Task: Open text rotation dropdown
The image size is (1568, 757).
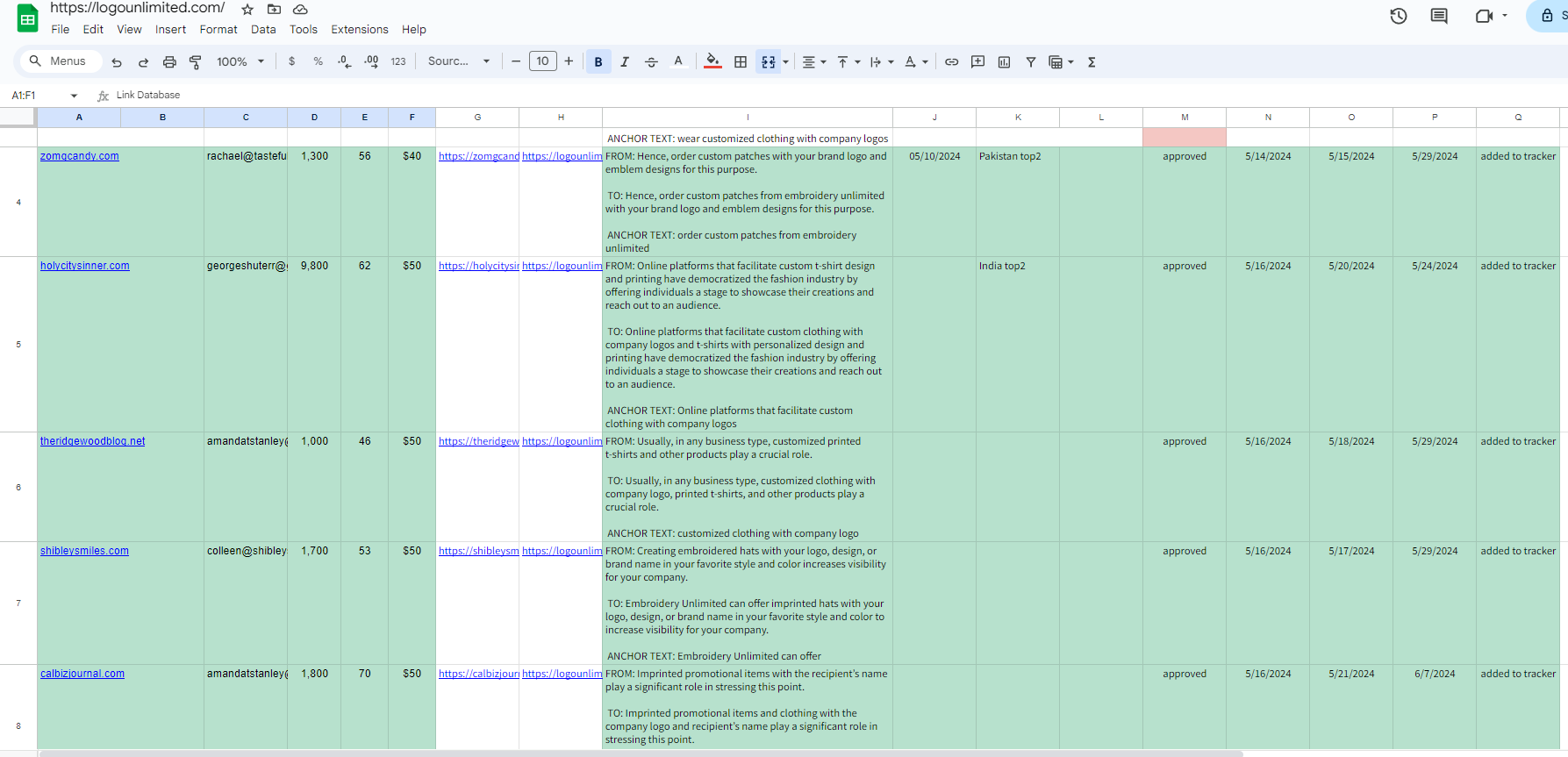Action: tap(916, 61)
